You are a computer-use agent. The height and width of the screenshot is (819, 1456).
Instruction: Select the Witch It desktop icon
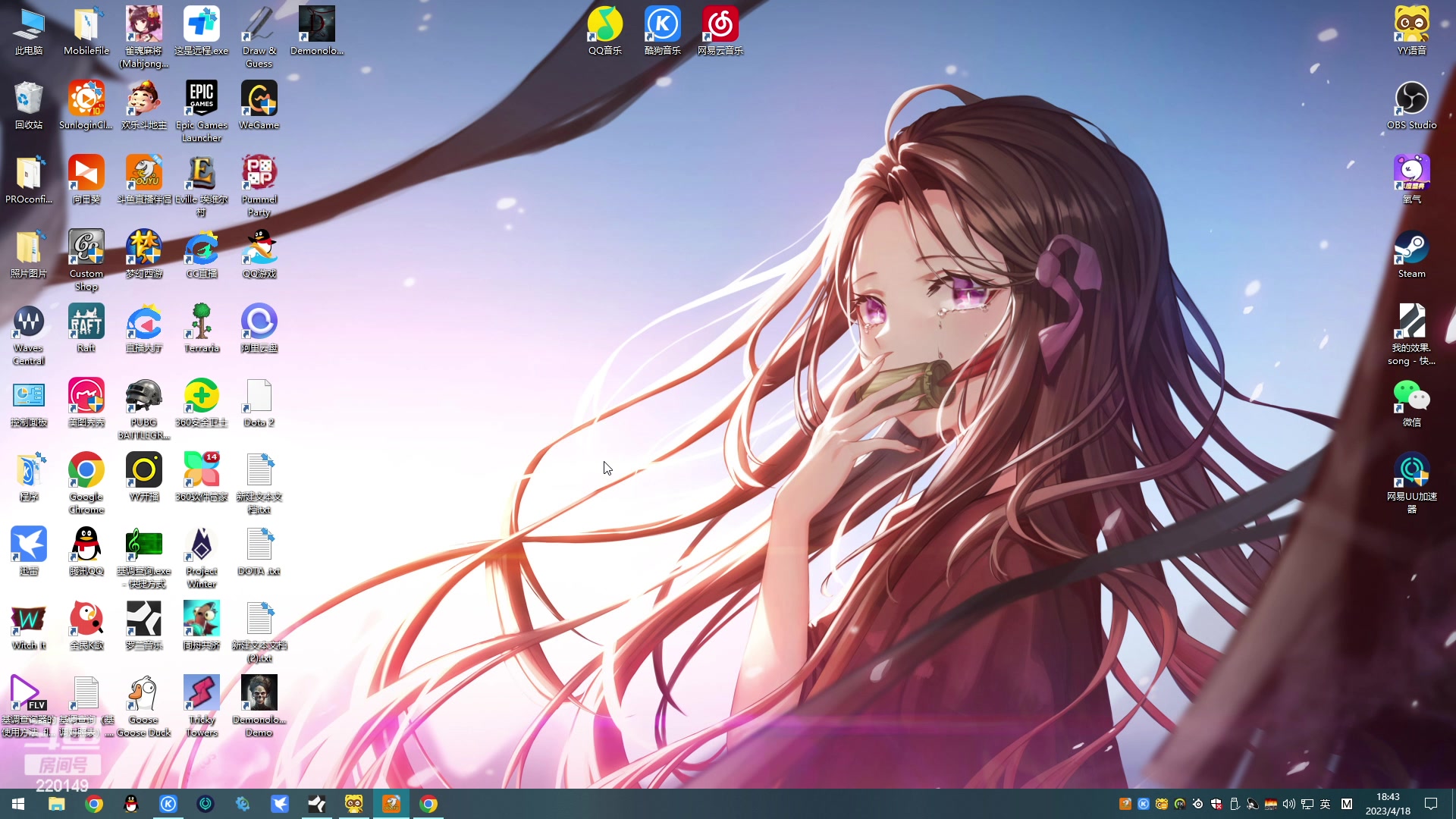[x=29, y=626]
